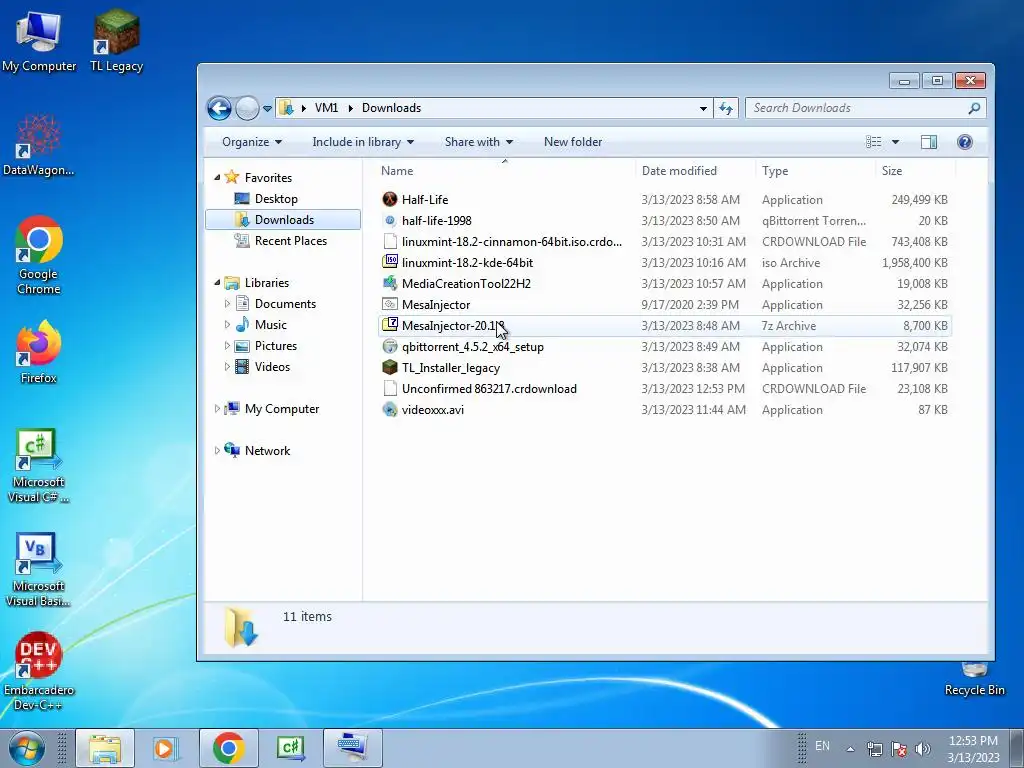1024x768 pixels.
Task: Click the EN language indicator
Action: (x=822, y=746)
